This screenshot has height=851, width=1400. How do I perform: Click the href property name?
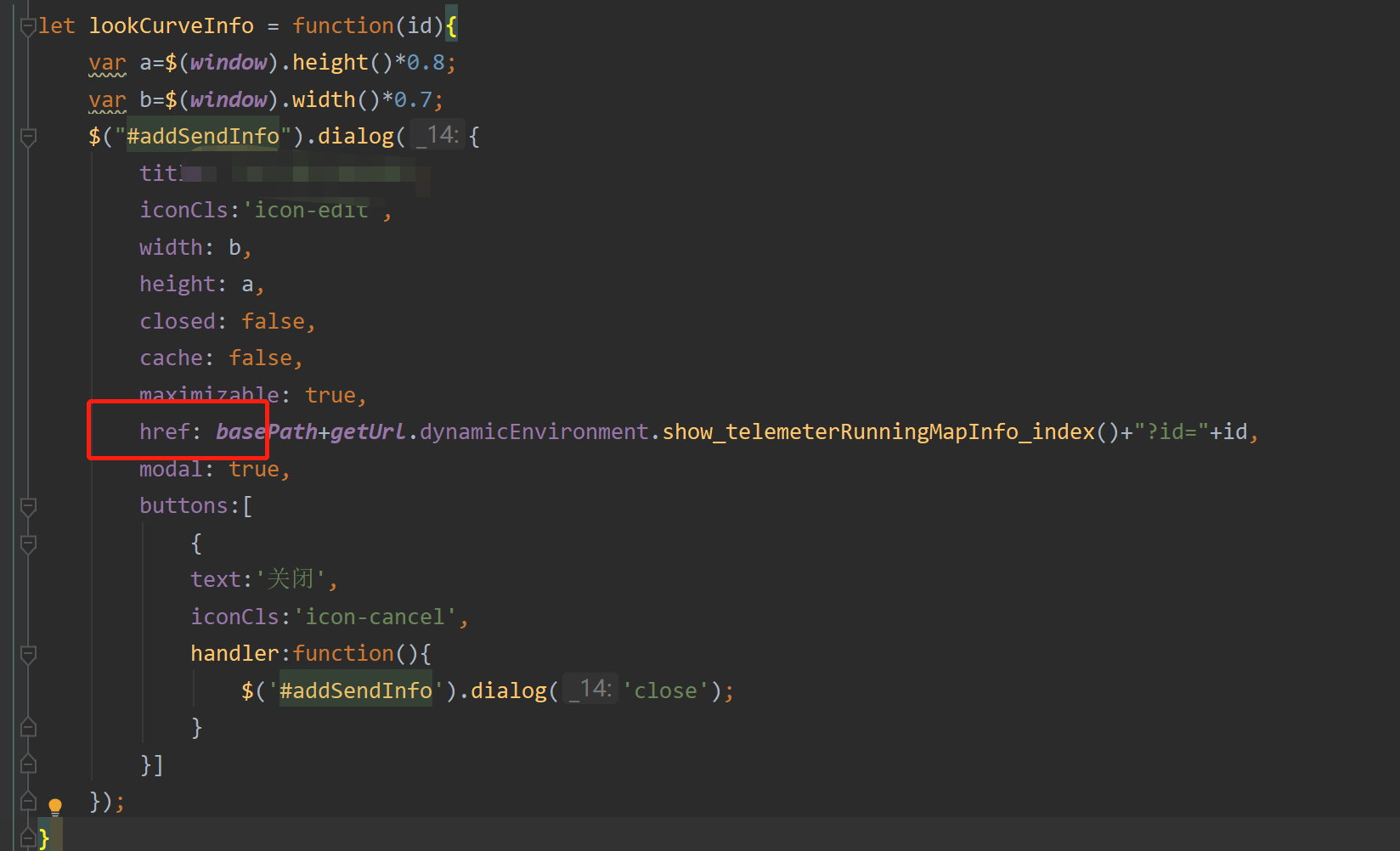click(x=165, y=431)
